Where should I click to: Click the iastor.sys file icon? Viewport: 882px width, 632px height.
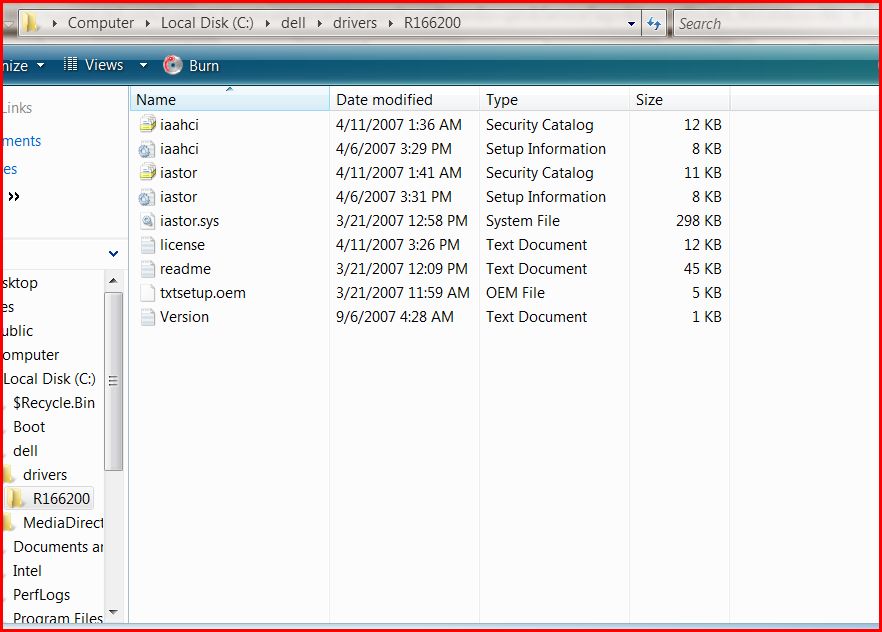(147, 221)
